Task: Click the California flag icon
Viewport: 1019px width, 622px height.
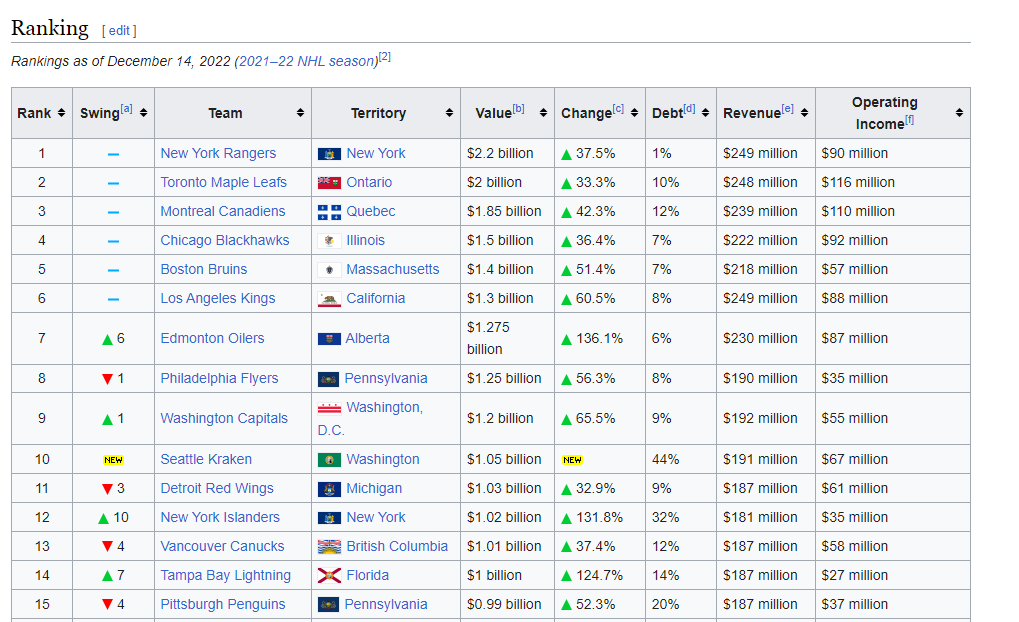Action: click(329, 299)
